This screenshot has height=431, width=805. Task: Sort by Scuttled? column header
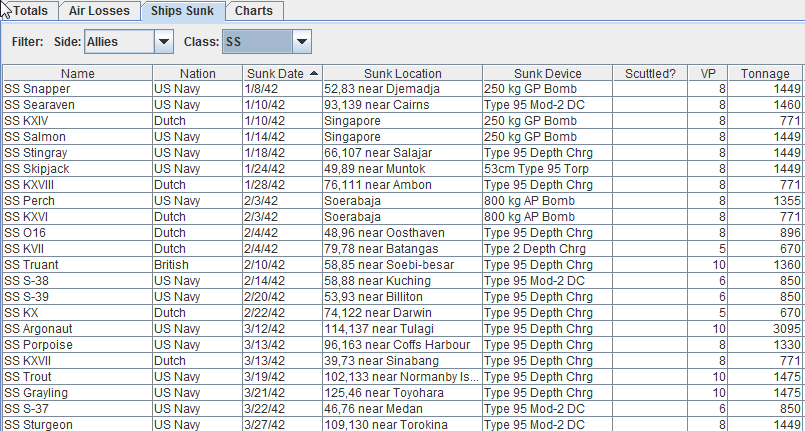pyautogui.click(x=650, y=73)
